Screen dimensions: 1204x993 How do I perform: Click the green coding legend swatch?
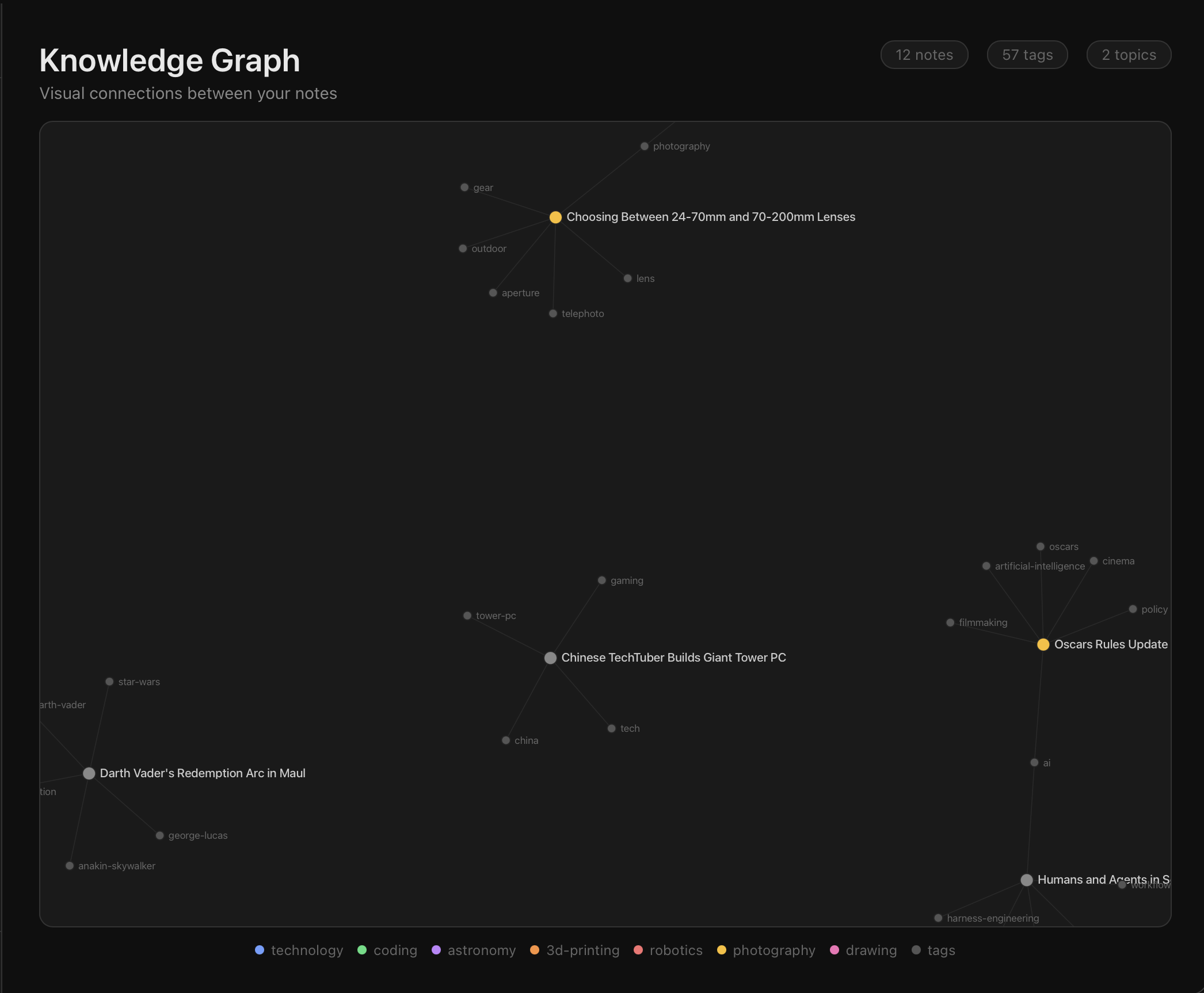[x=362, y=950]
